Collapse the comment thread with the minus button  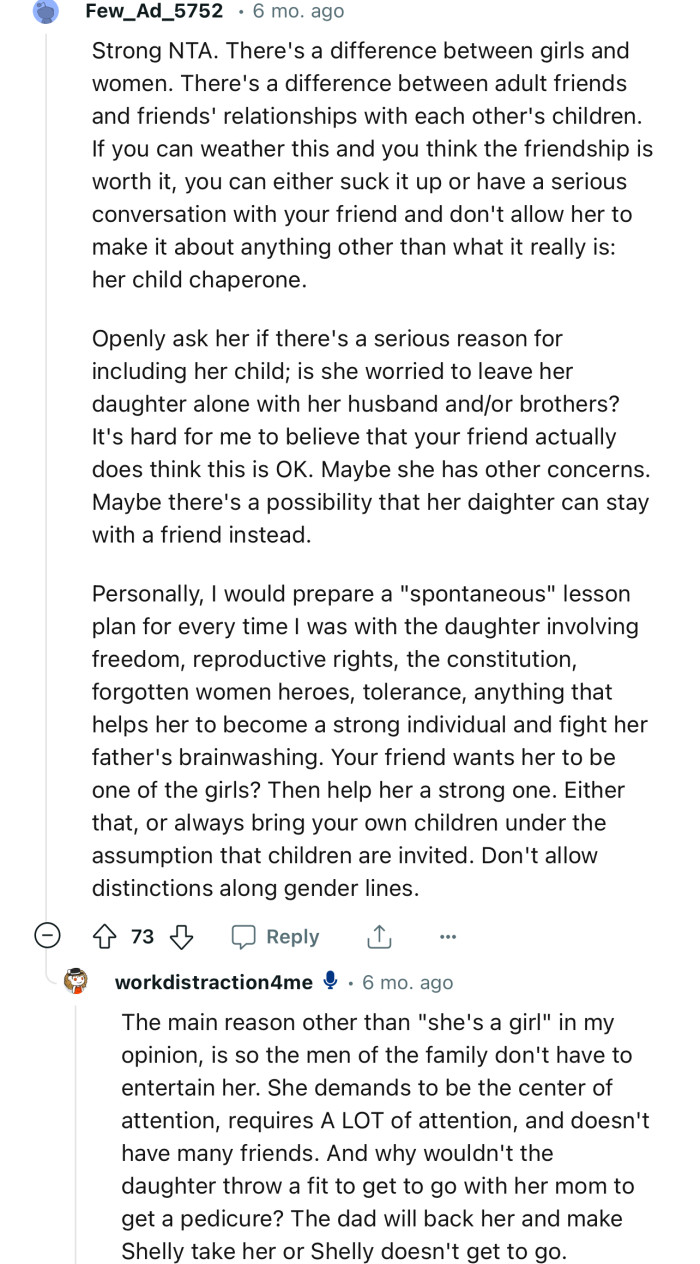coord(46,937)
